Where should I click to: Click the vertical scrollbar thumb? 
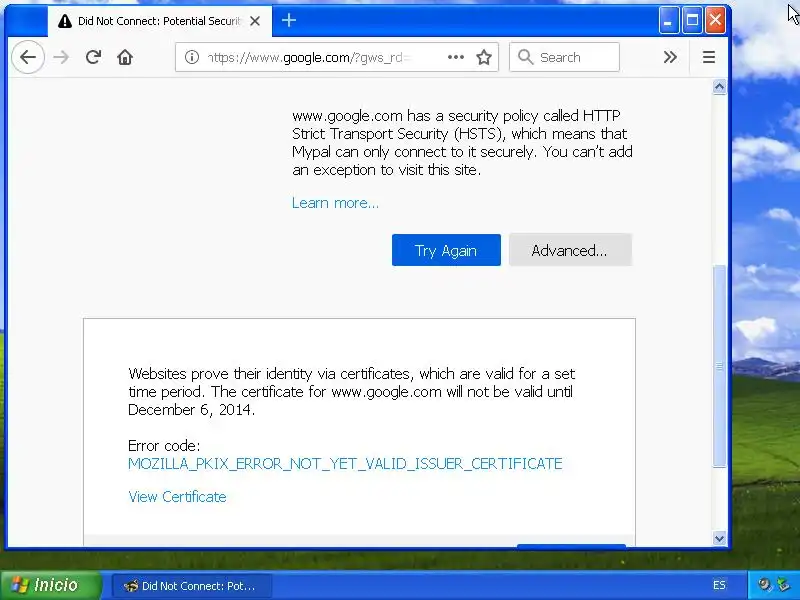click(719, 366)
